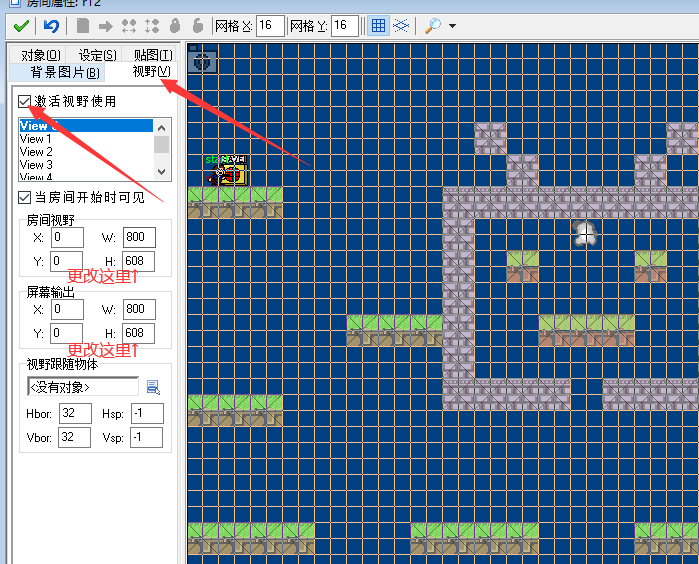
Task: Select the 视野(V) tab
Action: click(152, 71)
